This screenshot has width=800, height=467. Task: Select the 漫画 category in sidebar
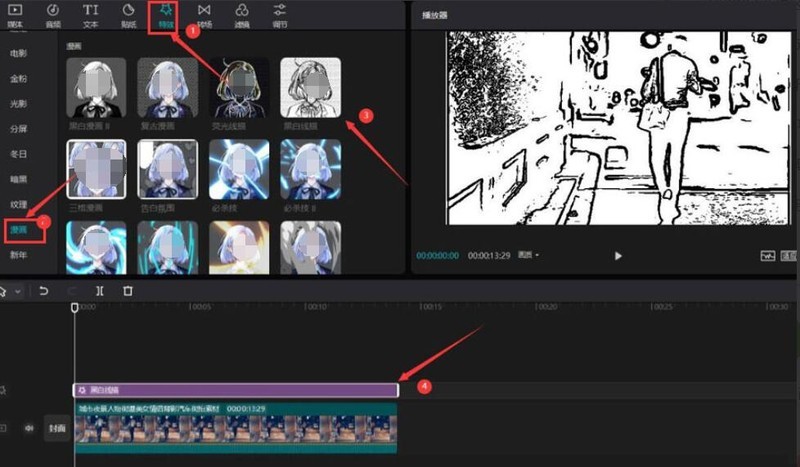pyautogui.click(x=19, y=230)
